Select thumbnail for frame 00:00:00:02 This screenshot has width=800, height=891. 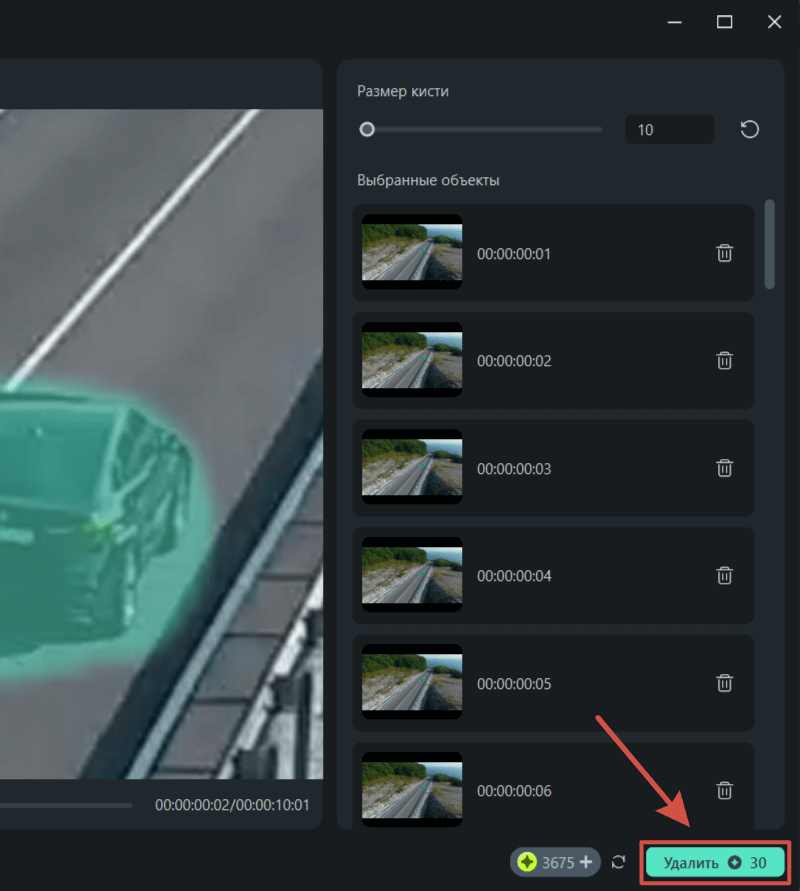412,360
